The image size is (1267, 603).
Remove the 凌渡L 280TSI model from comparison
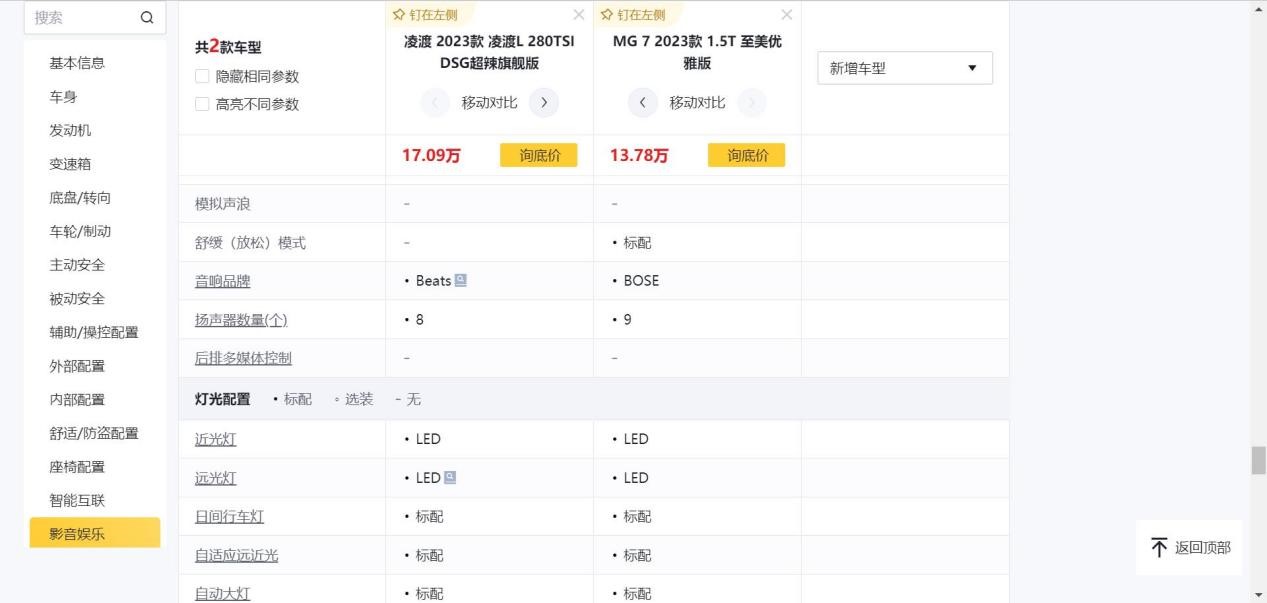[579, 15]
